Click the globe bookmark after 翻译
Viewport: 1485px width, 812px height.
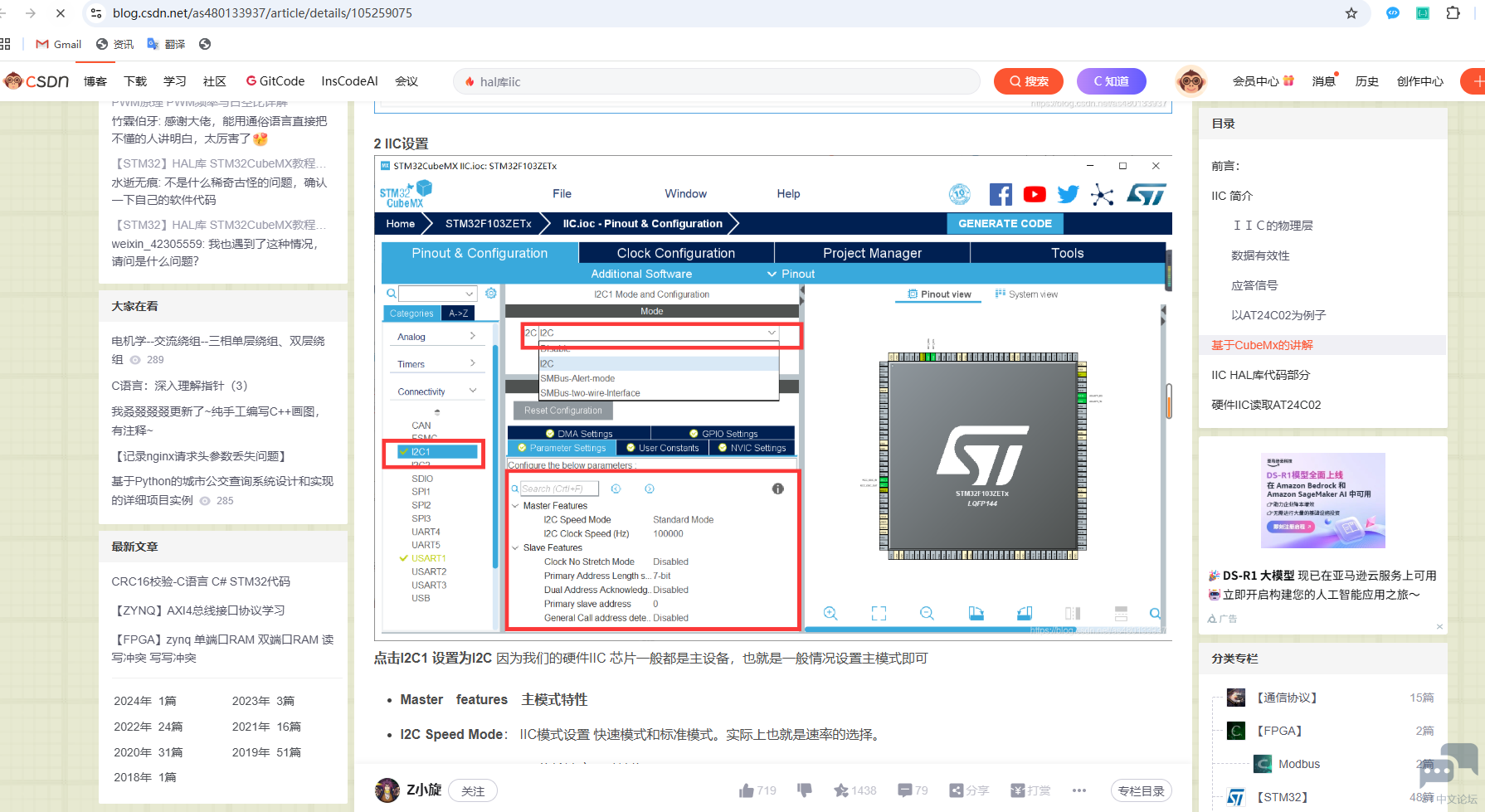(205, 44)
